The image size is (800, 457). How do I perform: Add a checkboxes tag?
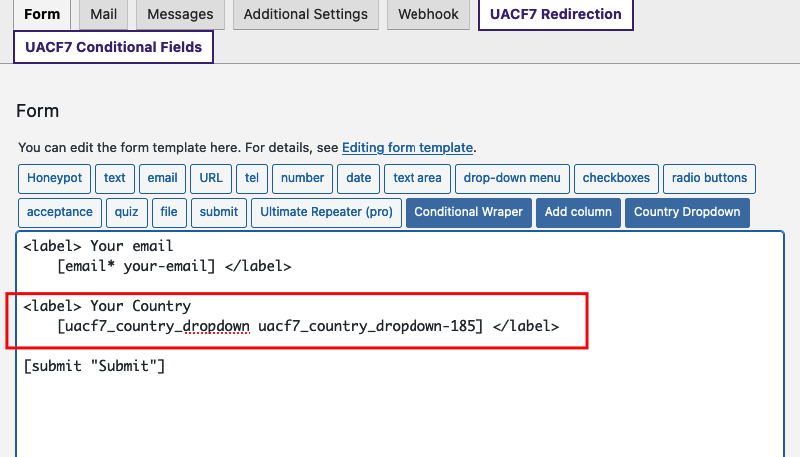(x=616, y=179)
